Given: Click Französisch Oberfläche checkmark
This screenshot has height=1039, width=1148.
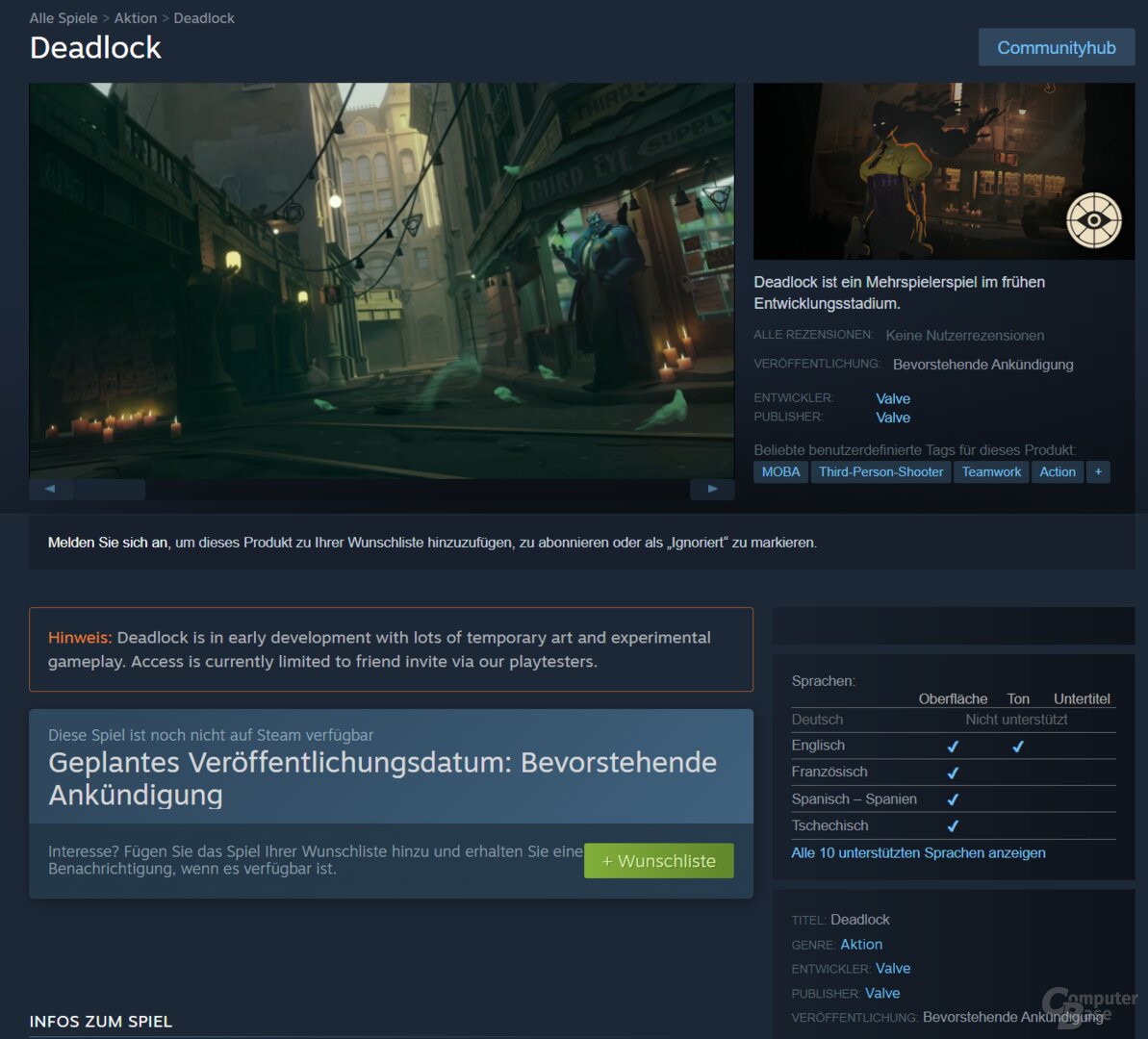Looking at the screenshot, I should [x=953, y=773].
